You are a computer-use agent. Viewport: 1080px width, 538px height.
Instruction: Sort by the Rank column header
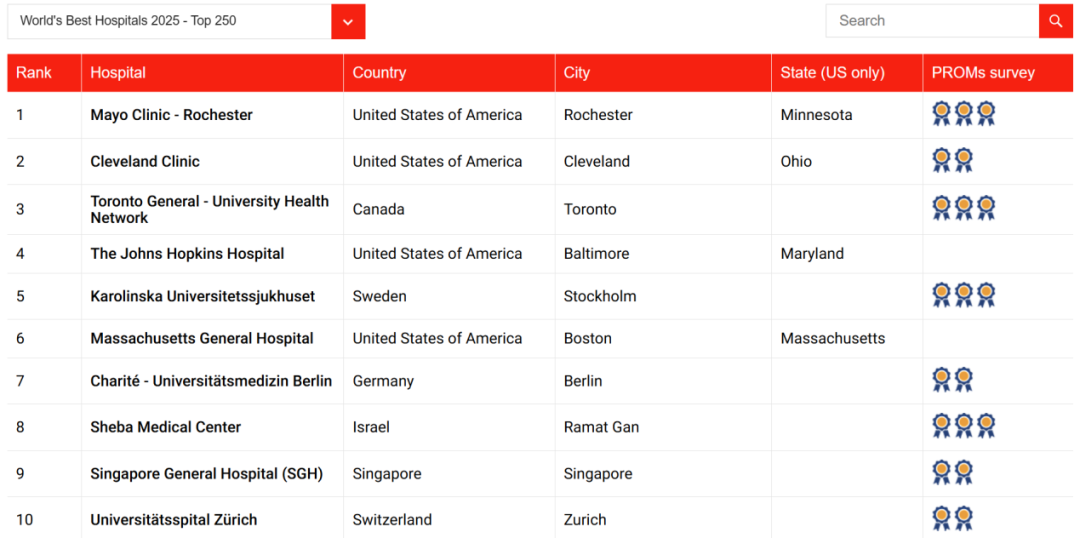click(x=34, y=73)
